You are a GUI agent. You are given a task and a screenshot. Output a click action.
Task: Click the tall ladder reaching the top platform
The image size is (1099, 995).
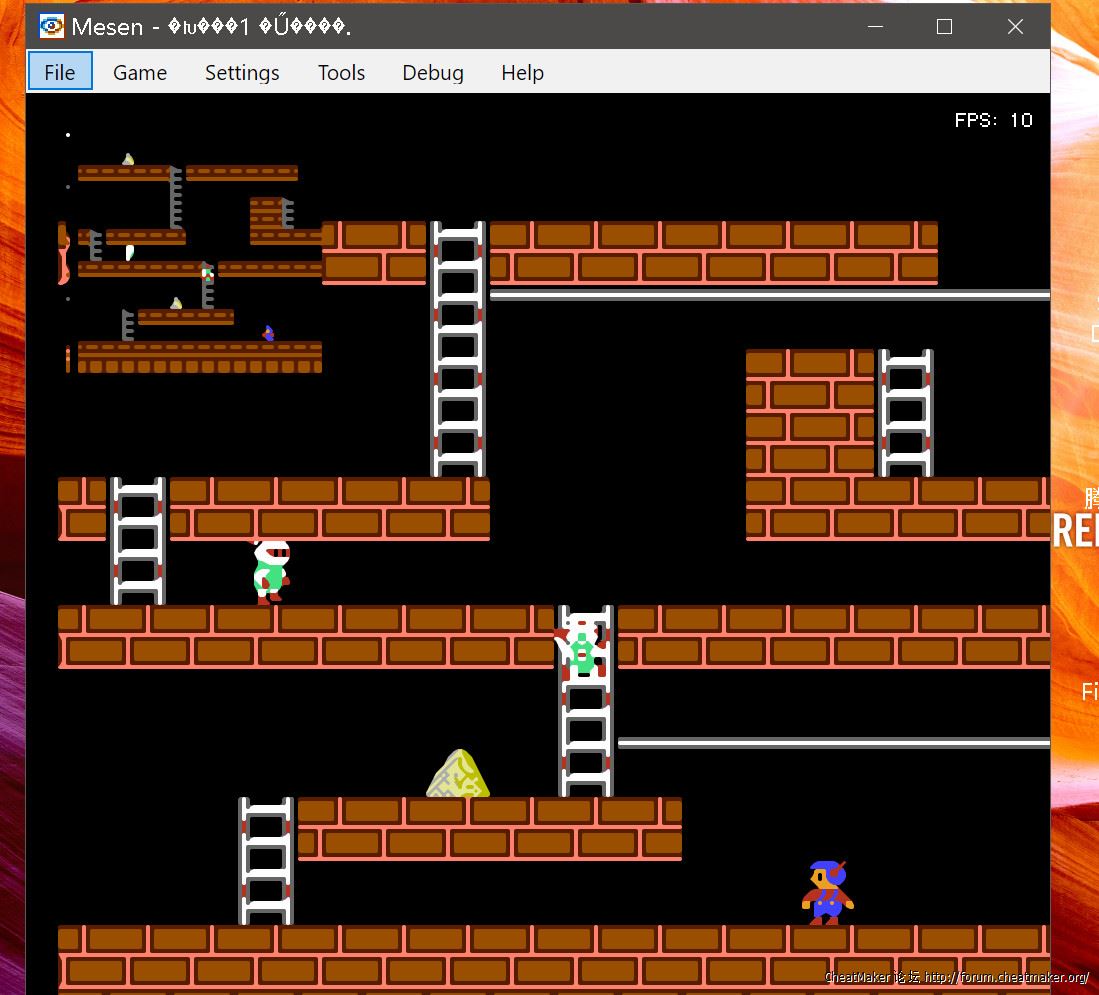458,350
